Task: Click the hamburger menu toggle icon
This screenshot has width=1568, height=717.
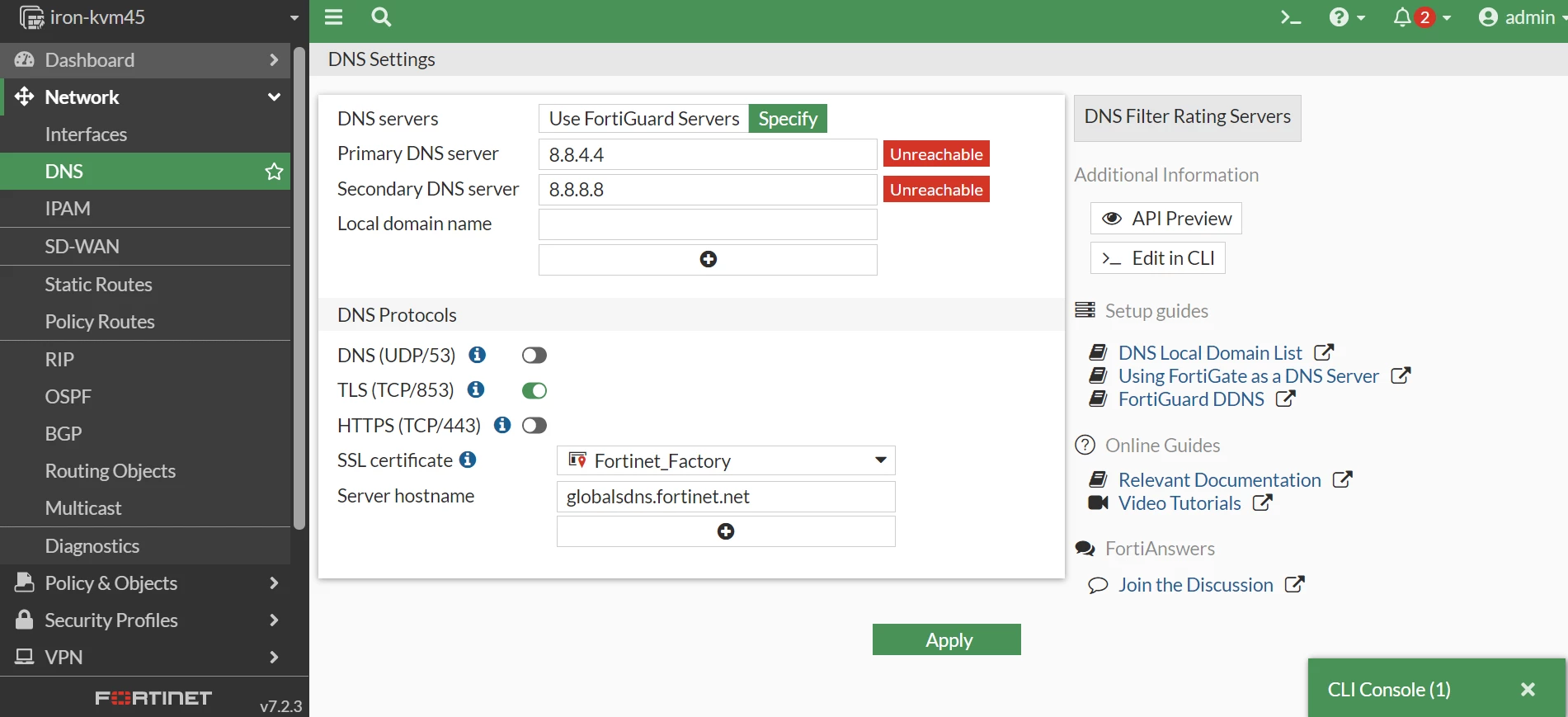Action: click(333, 17)
